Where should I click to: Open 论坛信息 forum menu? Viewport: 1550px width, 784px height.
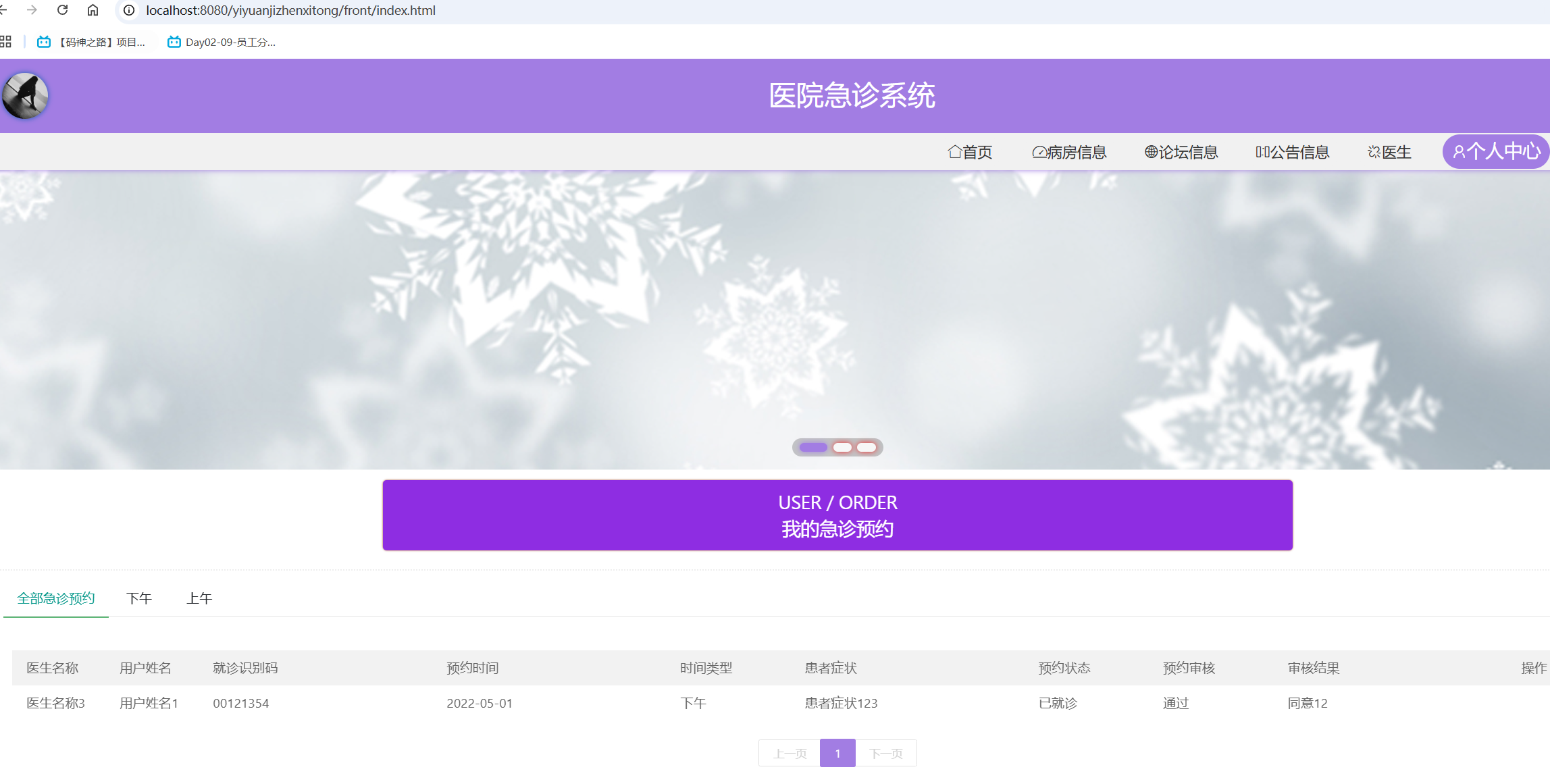(x=1181, y=152)
